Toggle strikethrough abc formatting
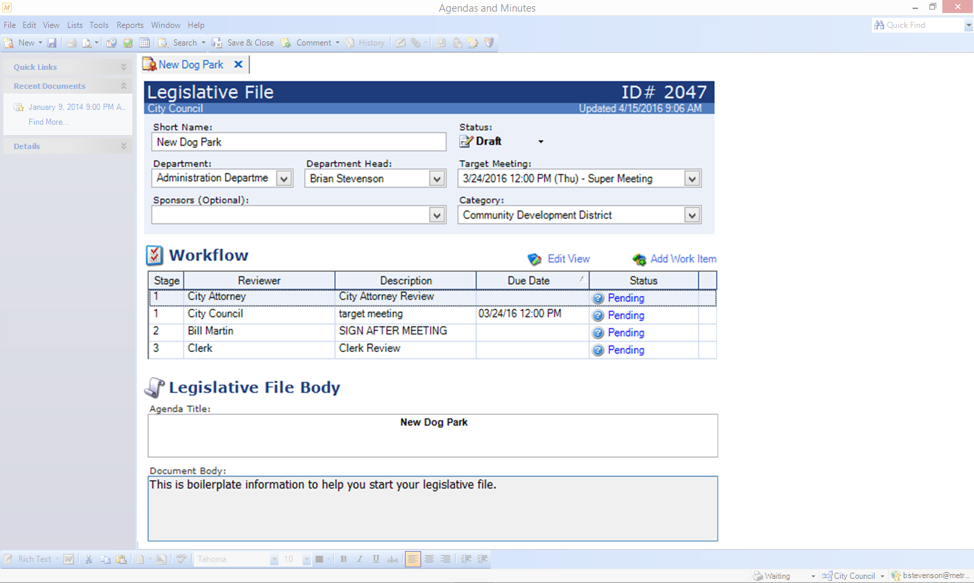This screenshot has height=583, width=974. 393,559
